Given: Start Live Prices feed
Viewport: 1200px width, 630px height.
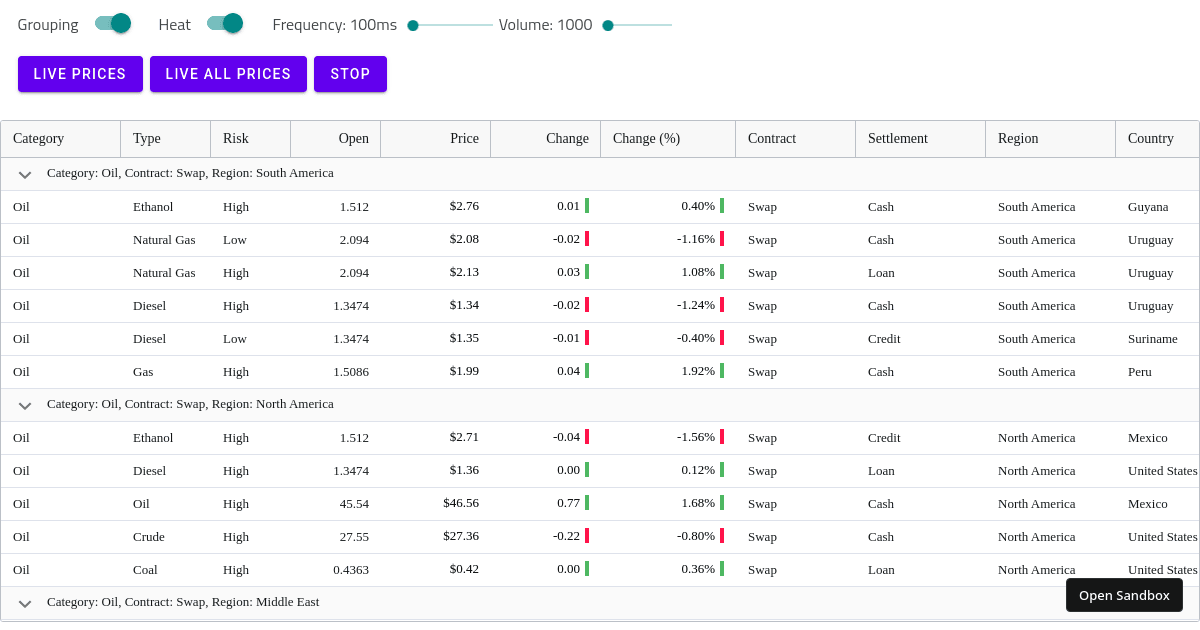Looking at the screenshot, I should tap(80, 74).
